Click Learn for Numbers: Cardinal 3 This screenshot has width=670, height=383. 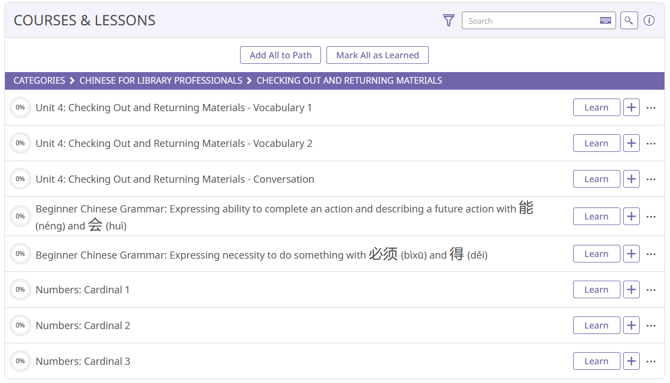(596, 361)
